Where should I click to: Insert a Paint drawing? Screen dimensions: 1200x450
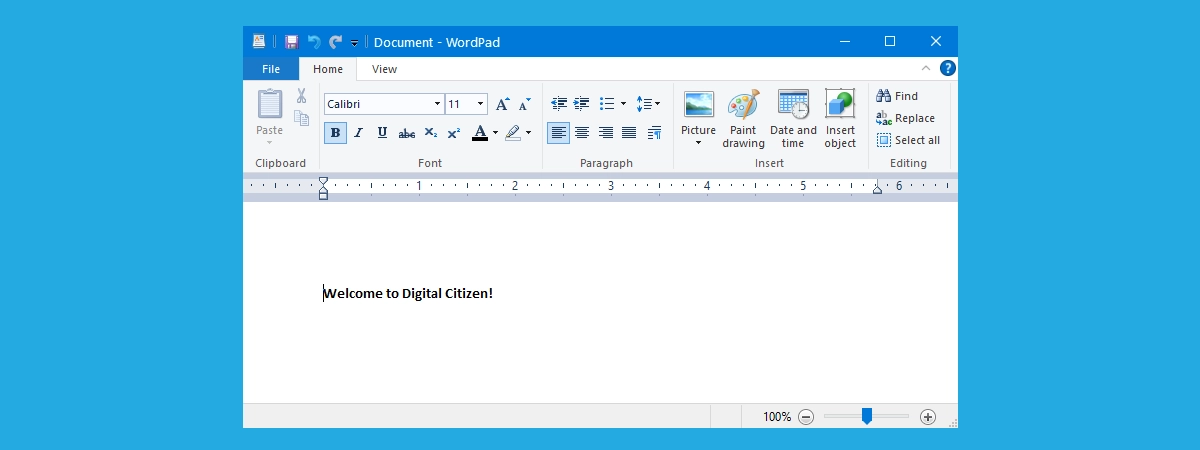743,118
